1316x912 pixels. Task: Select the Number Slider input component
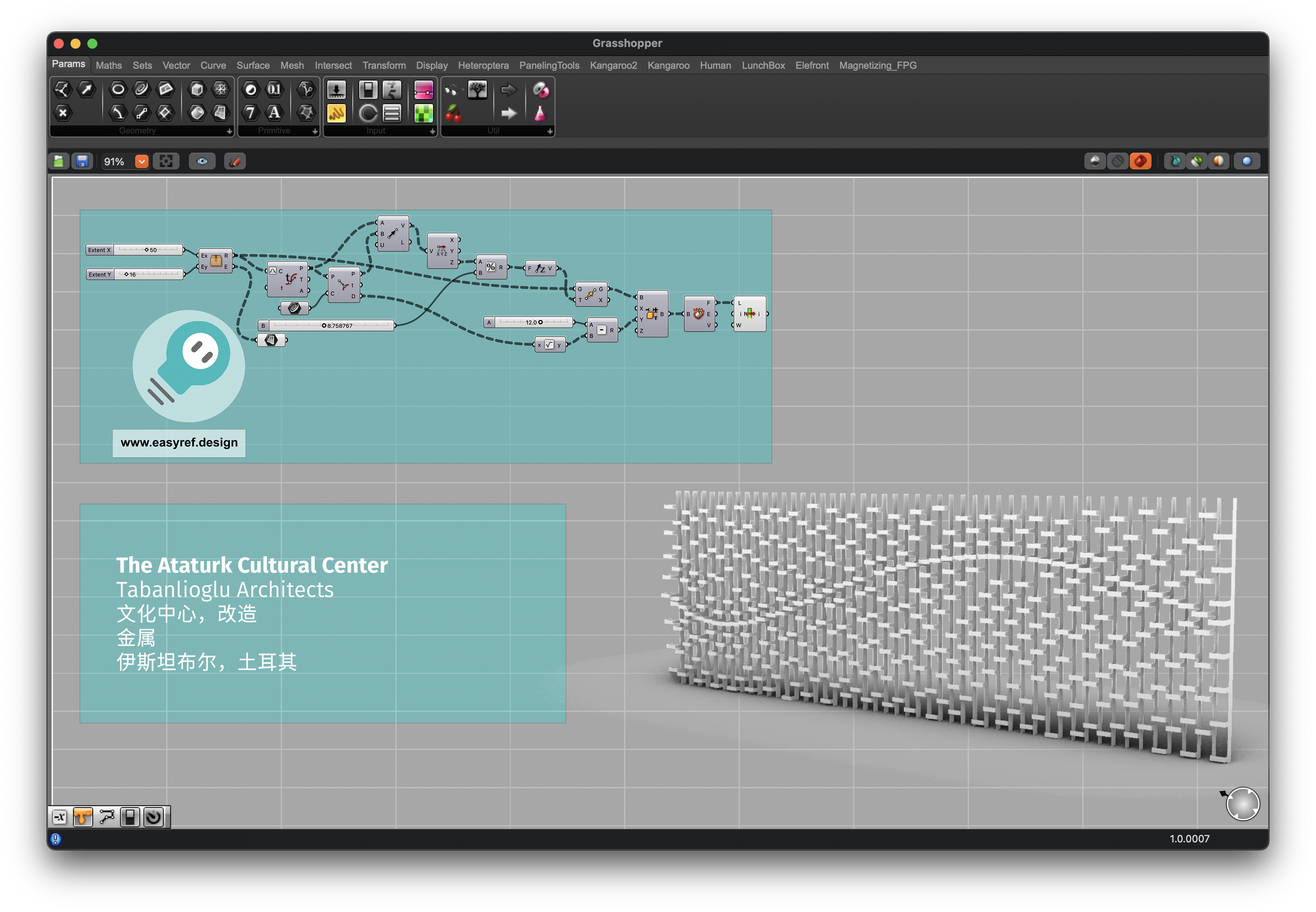tap(336, 90)
